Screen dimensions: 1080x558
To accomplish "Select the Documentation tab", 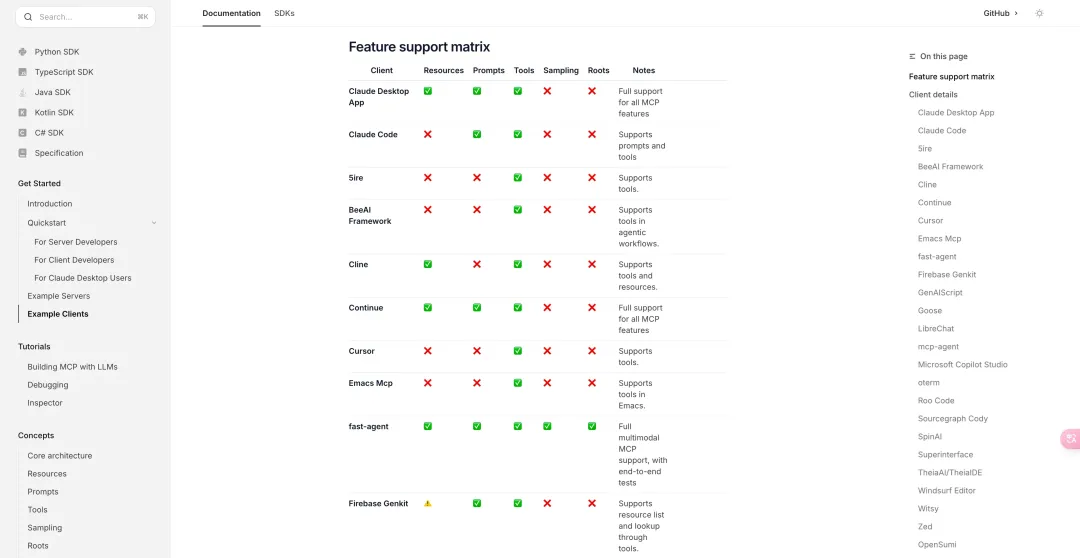I will 231,13.
